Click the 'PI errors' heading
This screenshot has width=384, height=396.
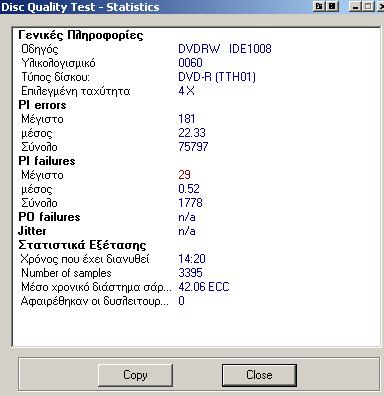42,105
